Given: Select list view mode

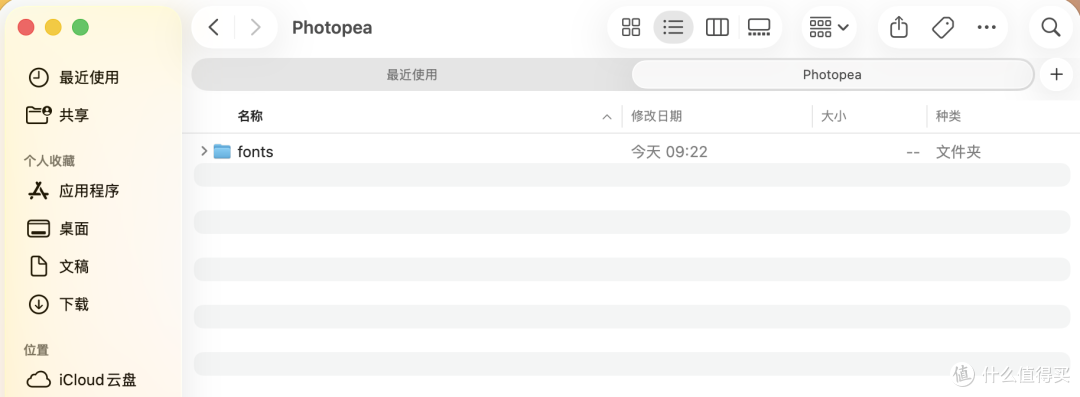Looking at the screenshot, I should tap(673, 28).
